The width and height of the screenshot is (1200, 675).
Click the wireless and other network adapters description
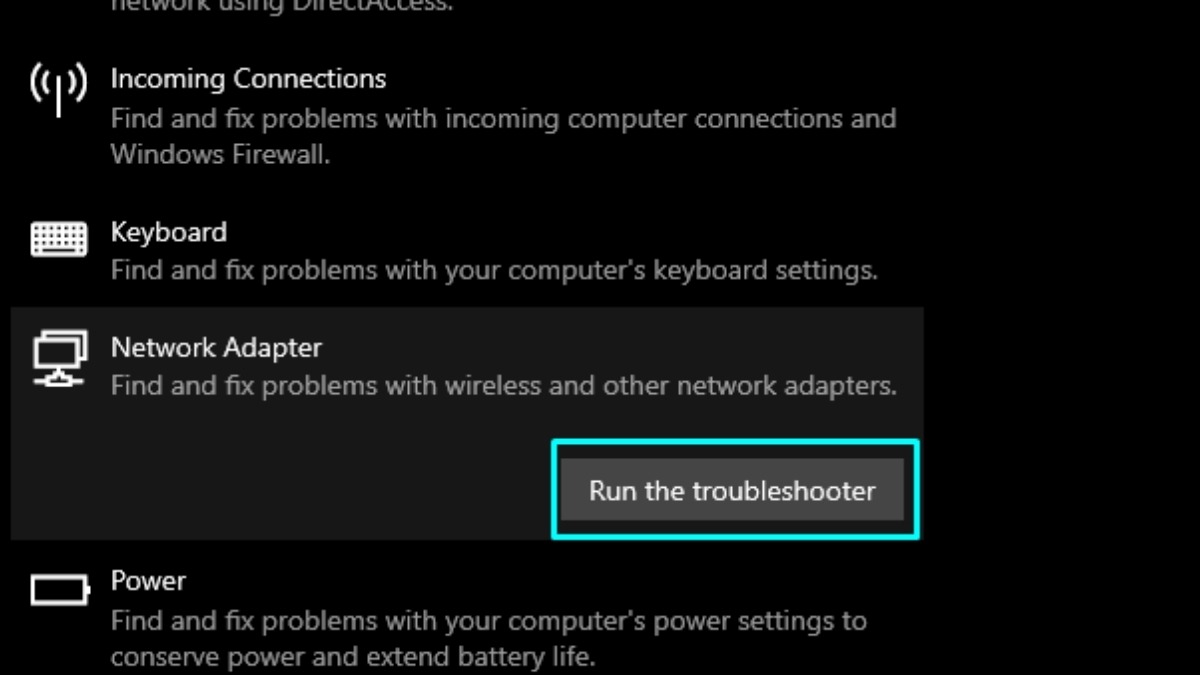(x=504, y=385)
